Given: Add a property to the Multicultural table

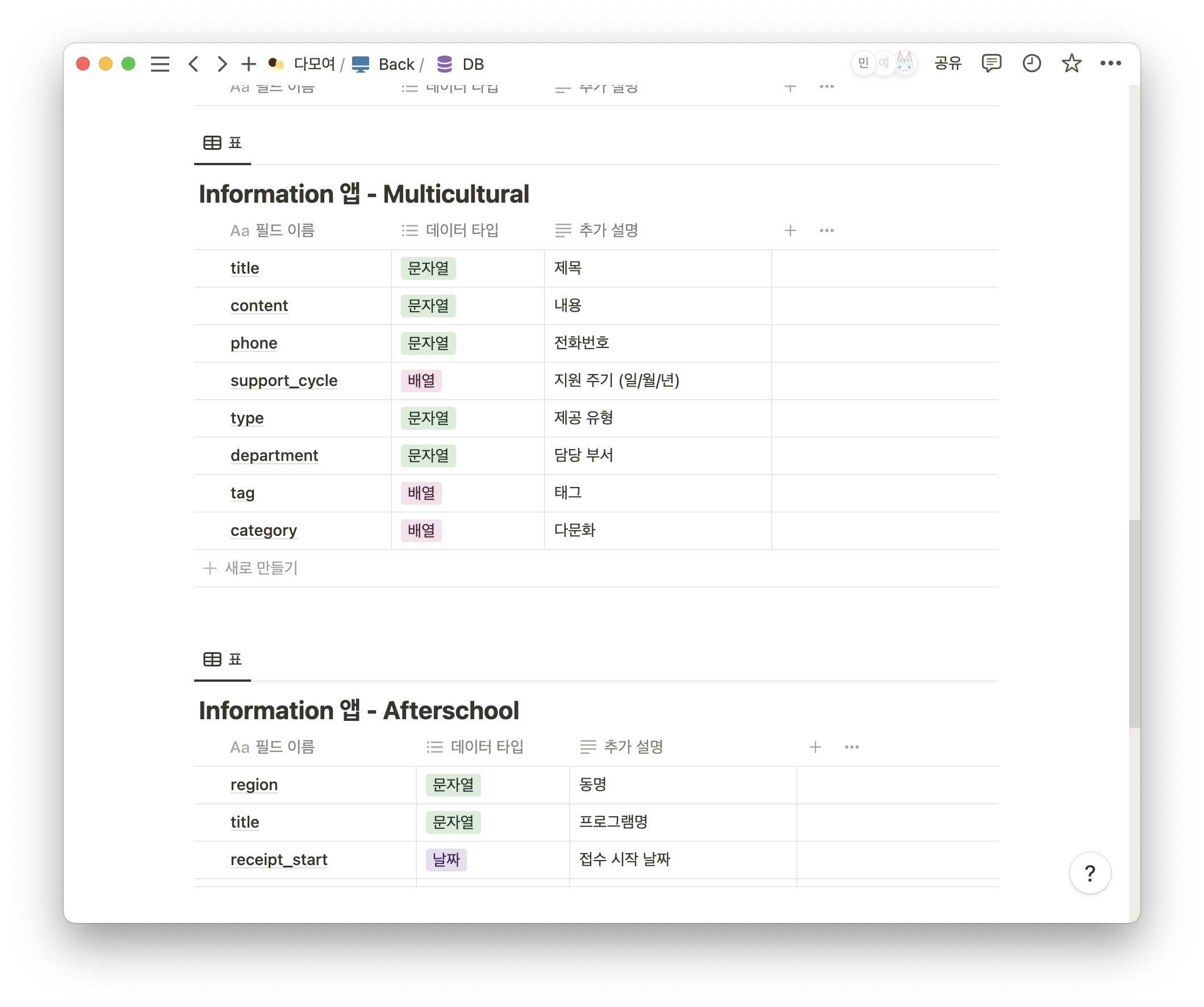Looking at the screenshot, I should (x=790, y=230).
